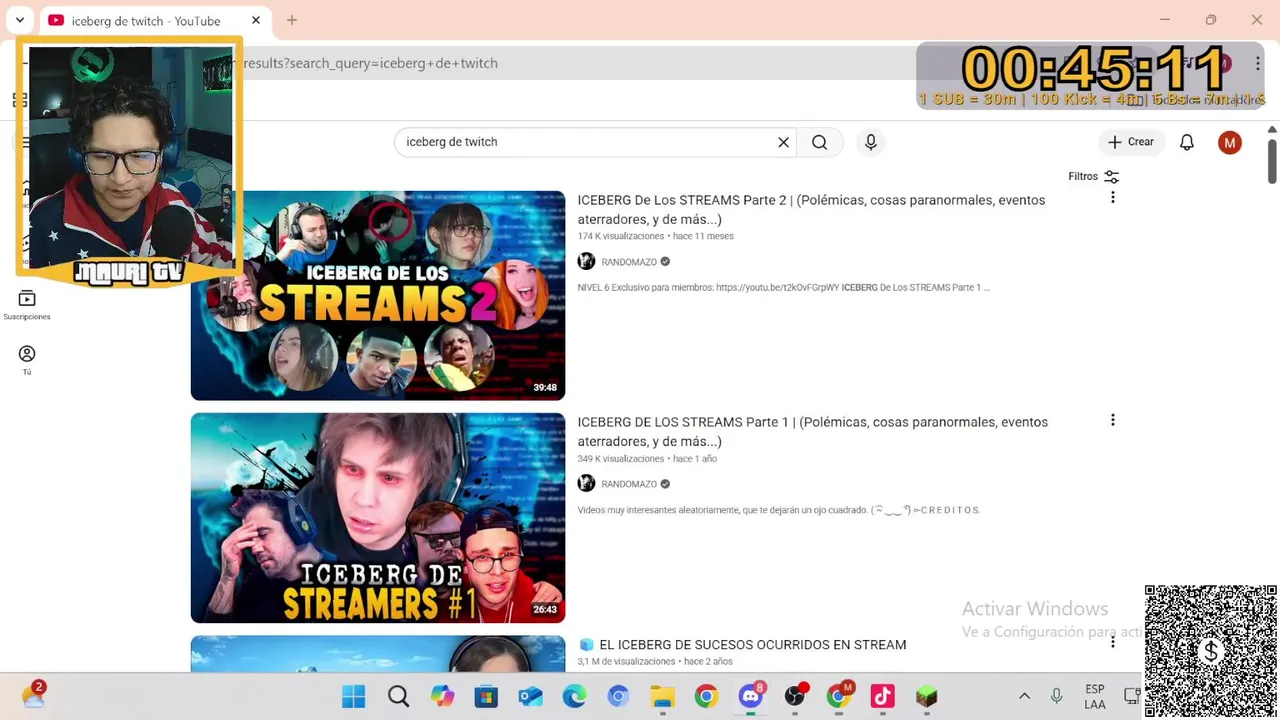
Task: Open Microsoft Edge from the taskbar
Action: (574, 697)
